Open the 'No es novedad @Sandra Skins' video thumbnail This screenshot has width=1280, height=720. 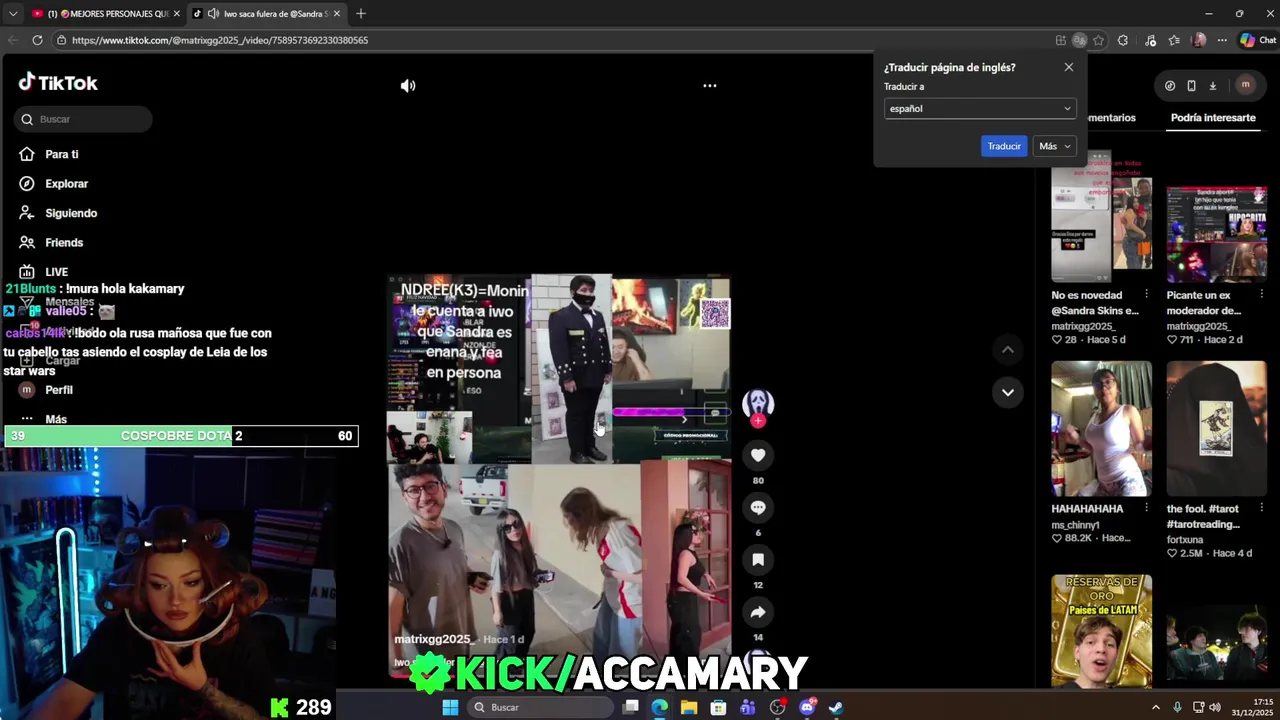(x=1101, y=216)
